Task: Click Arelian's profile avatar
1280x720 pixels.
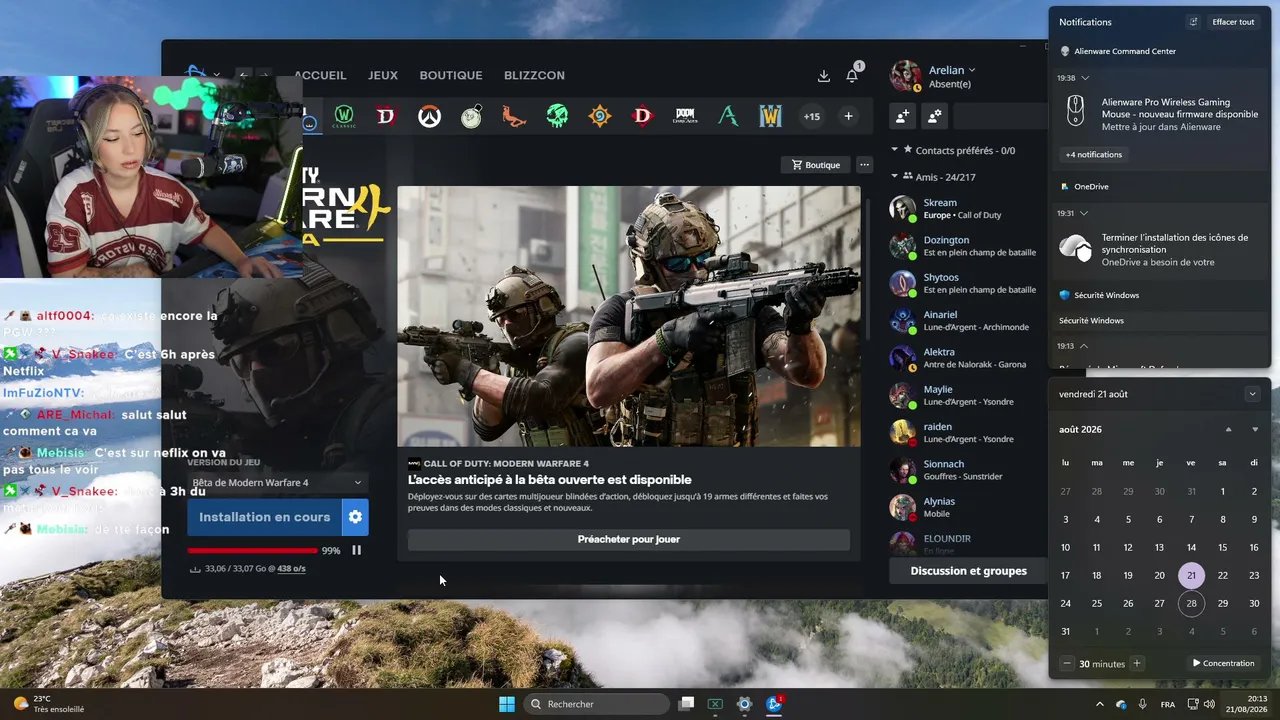Action: point(905,76)
